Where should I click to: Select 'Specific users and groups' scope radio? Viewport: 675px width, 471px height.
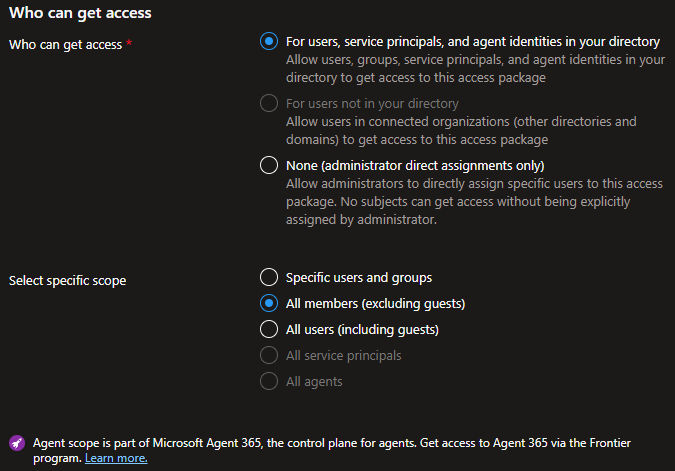pyautogui.click(x=269, y=277)
